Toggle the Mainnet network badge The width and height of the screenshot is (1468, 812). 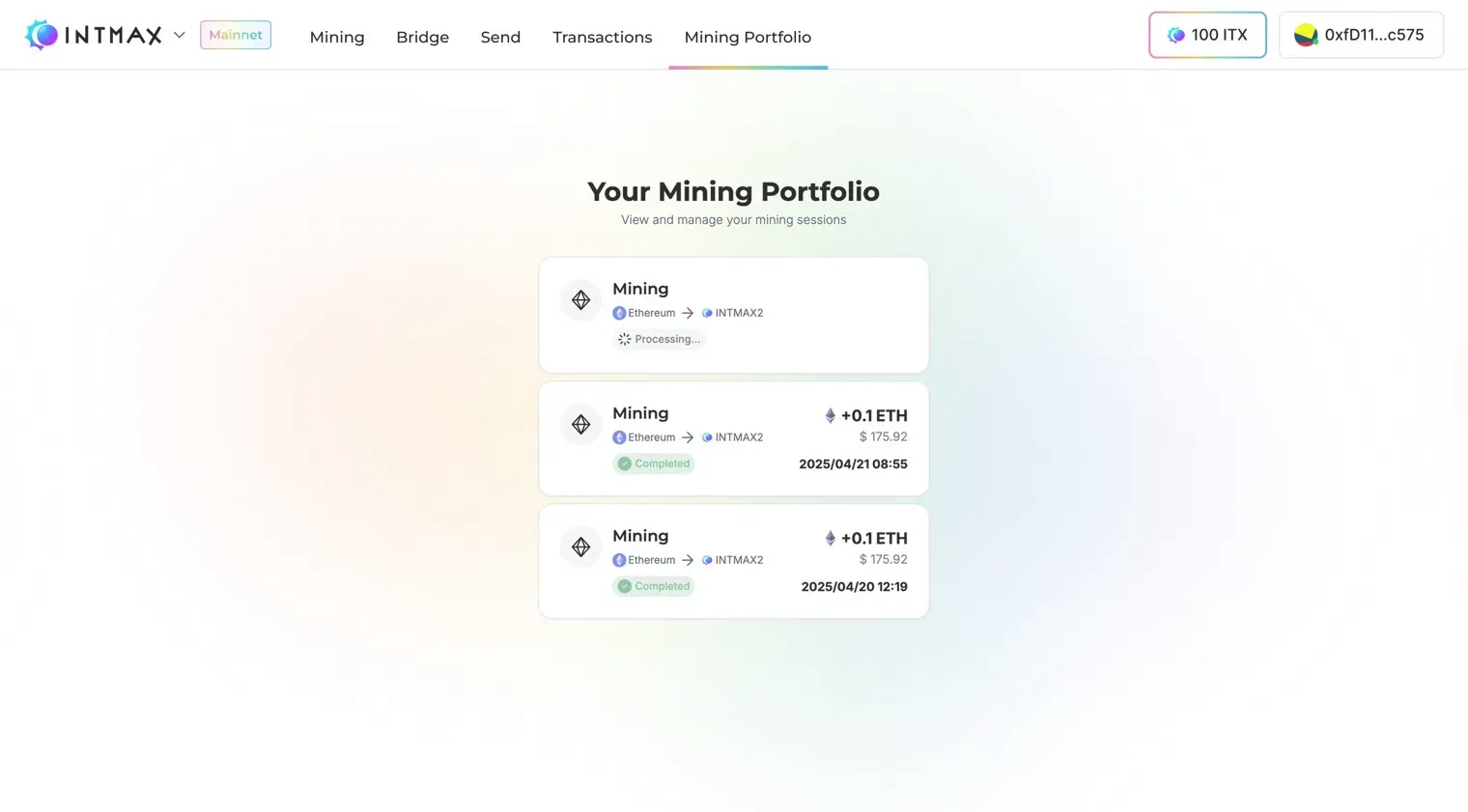click(235, 34)
